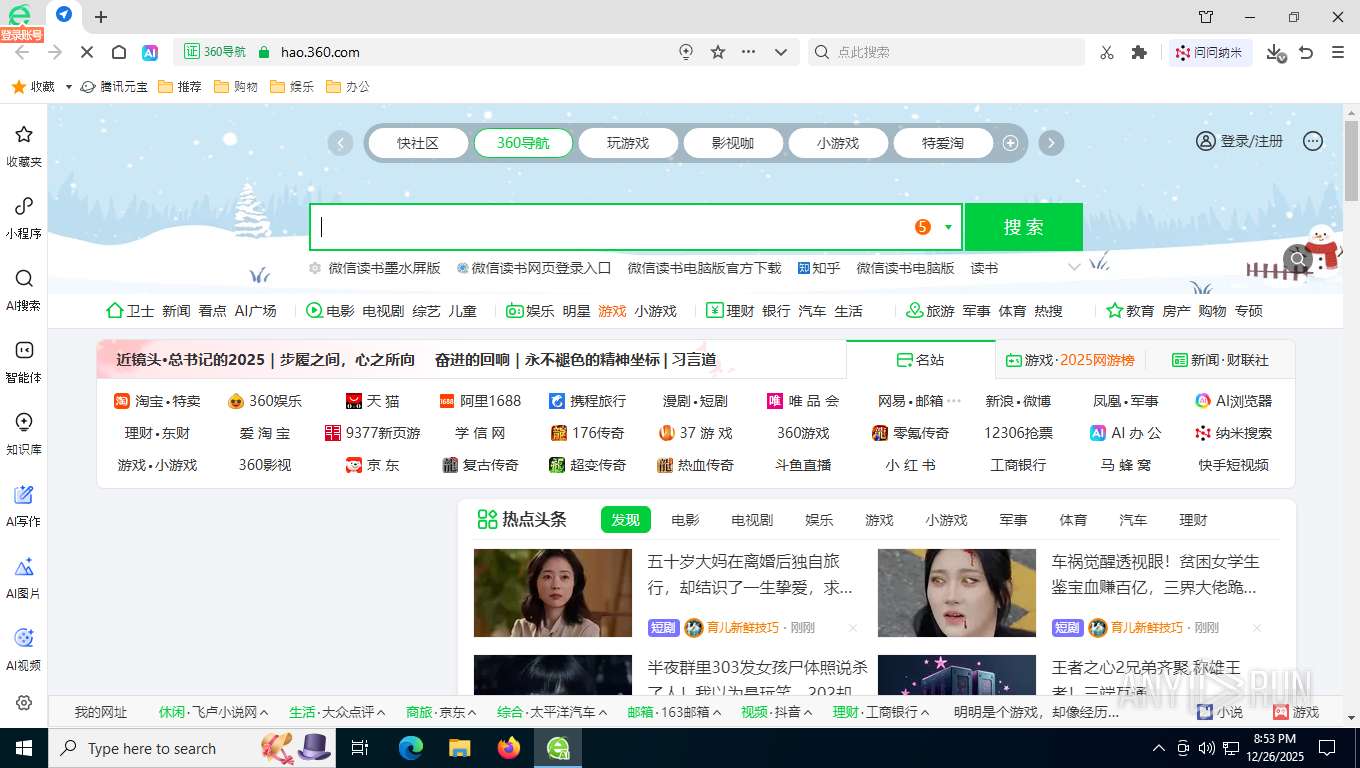Open the address bar three-dot menu
Image resolution: width=1360 pixels, height=768 pixels.
click(x=749, y=52)
